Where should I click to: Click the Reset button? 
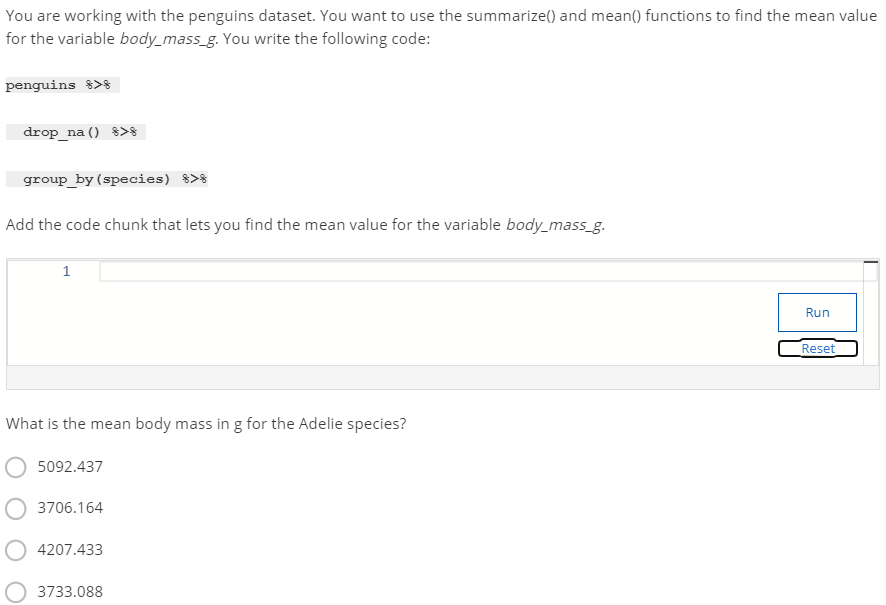click(817, 348)
